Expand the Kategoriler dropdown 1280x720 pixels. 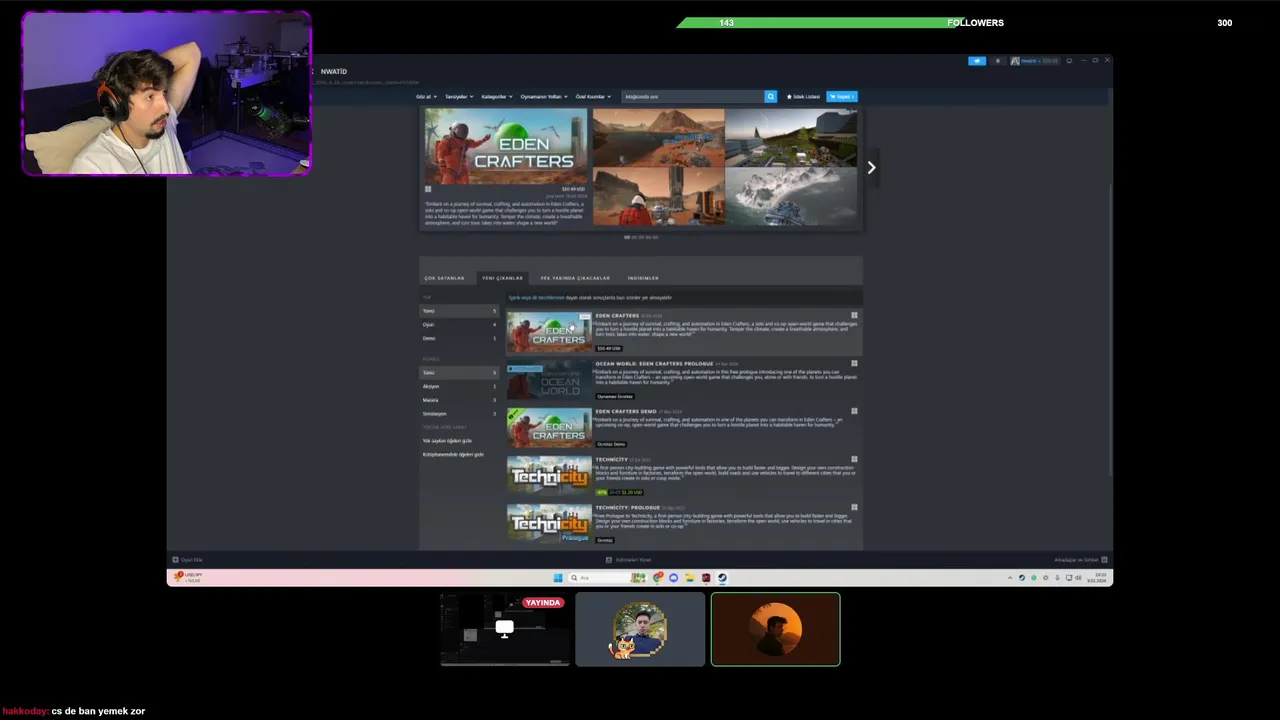(497, 97)
